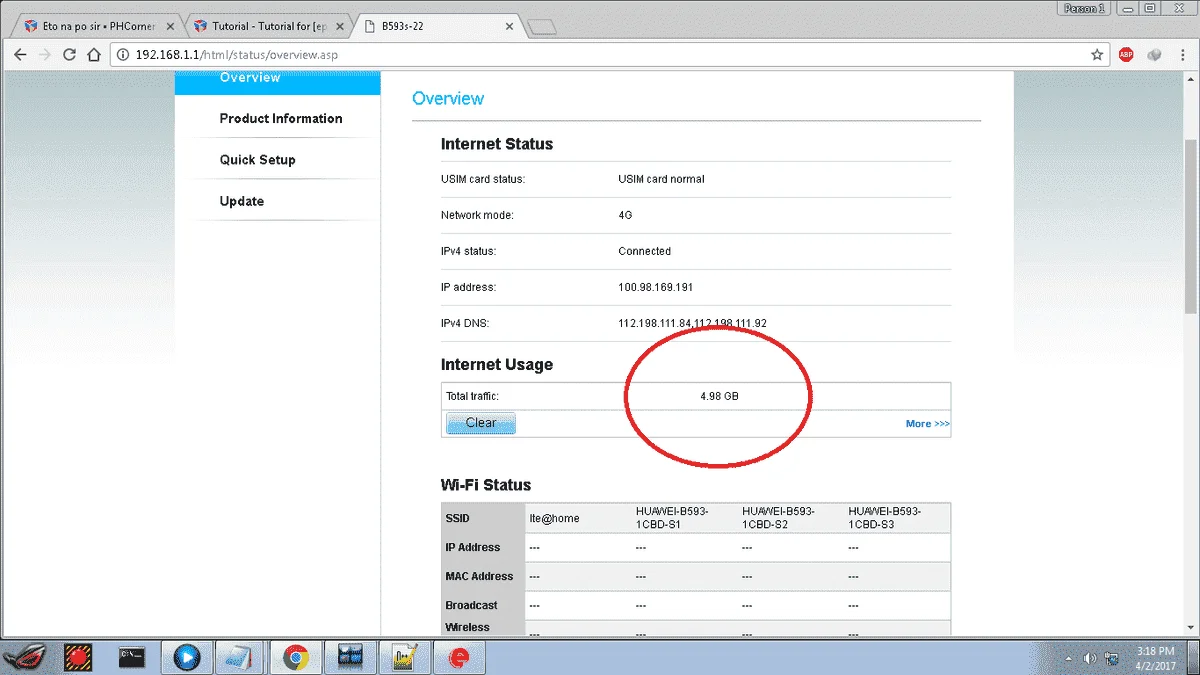Open the 'More >>>' internet usage link
The height and width of the screenshot is (675, 1200).
(927, 424)
